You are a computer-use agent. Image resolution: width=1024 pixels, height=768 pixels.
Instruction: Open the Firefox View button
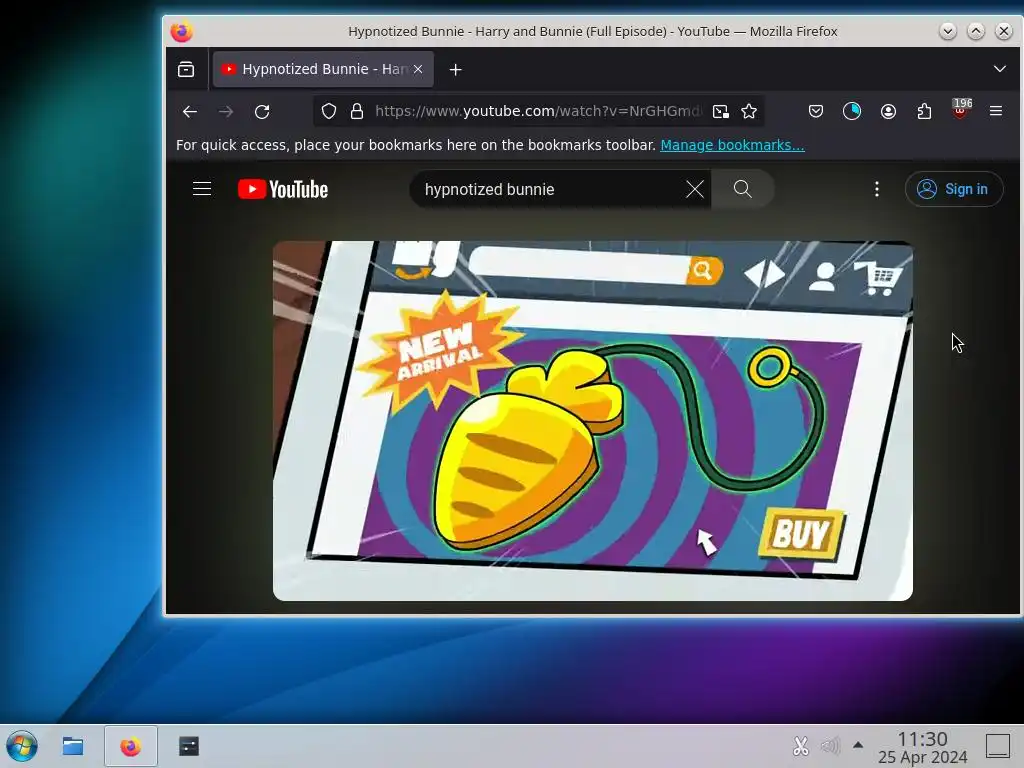coord(186,69)
